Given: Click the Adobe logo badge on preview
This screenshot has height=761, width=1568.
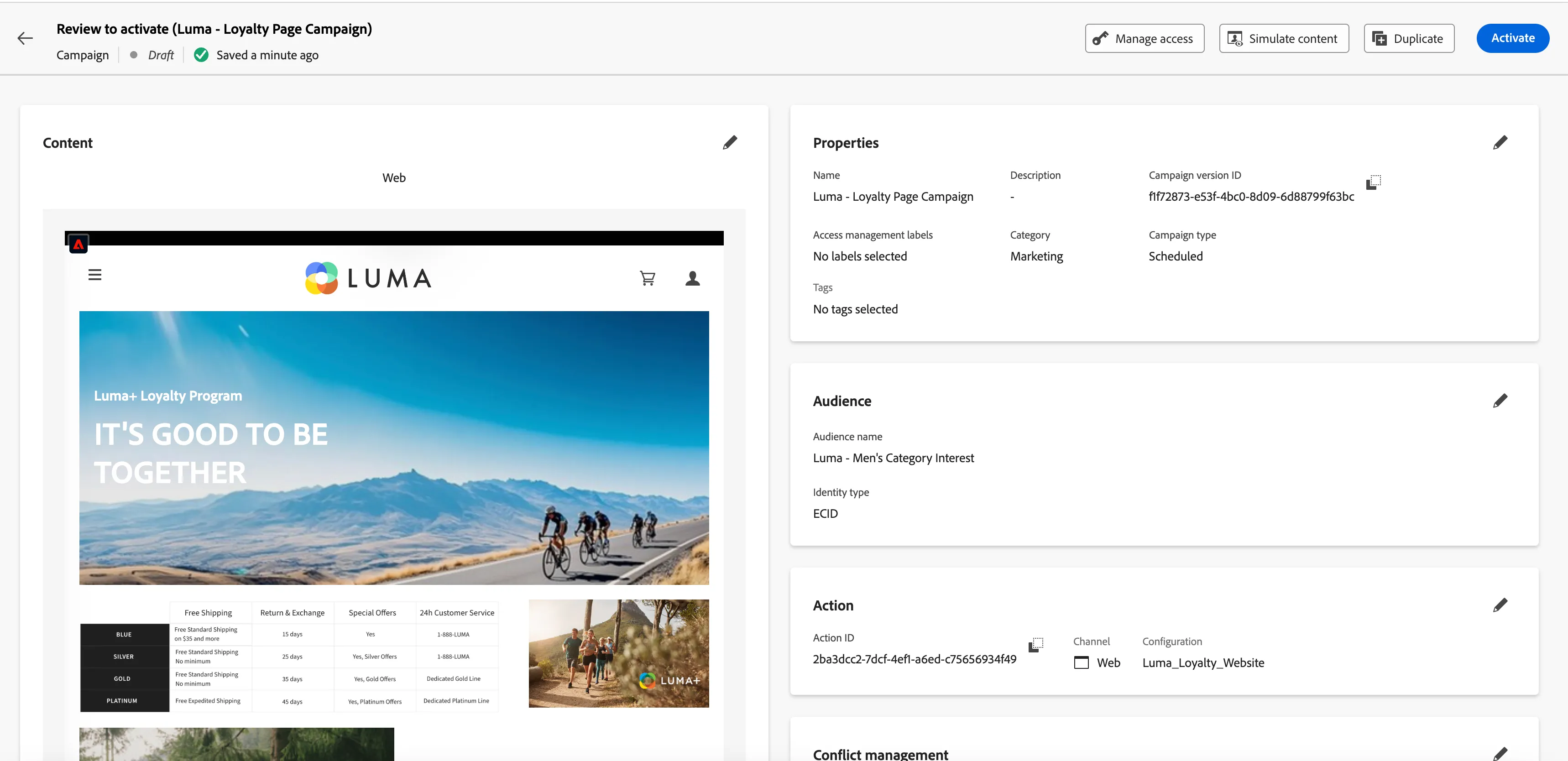Looking at the screenshot, I should click(78, 244).
